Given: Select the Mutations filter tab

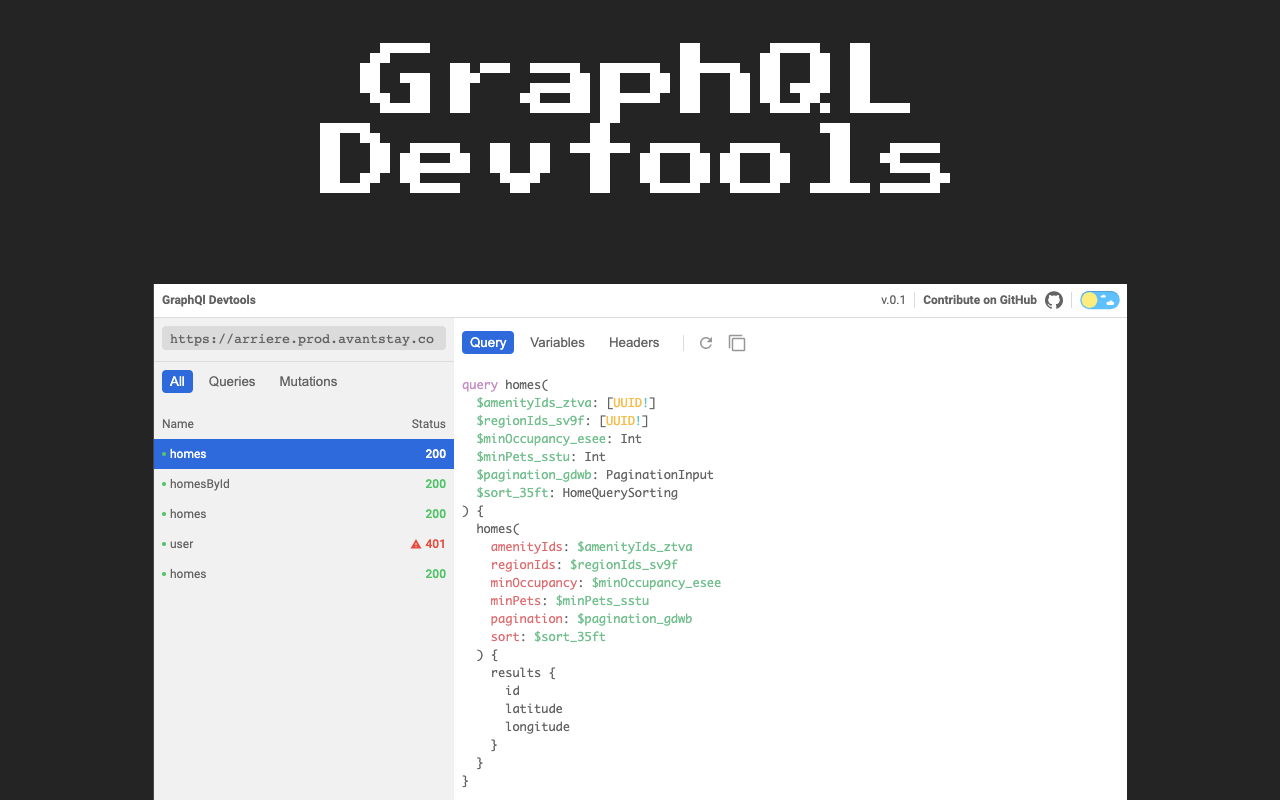Looking at the screenshot, I should tap(308, 381).
